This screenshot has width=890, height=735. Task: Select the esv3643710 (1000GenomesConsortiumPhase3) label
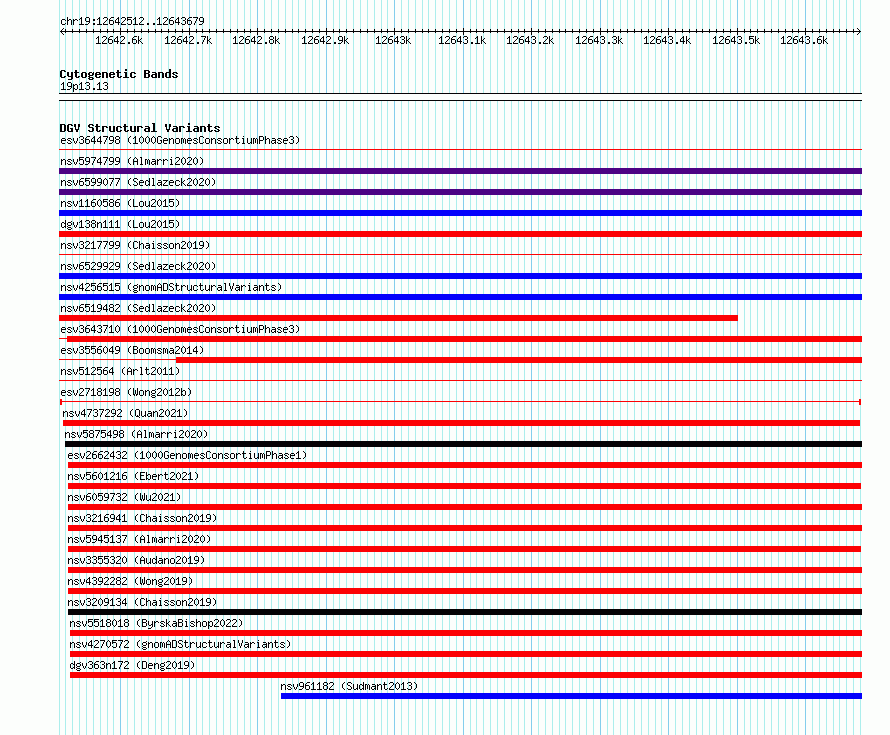tap(180, 329)
